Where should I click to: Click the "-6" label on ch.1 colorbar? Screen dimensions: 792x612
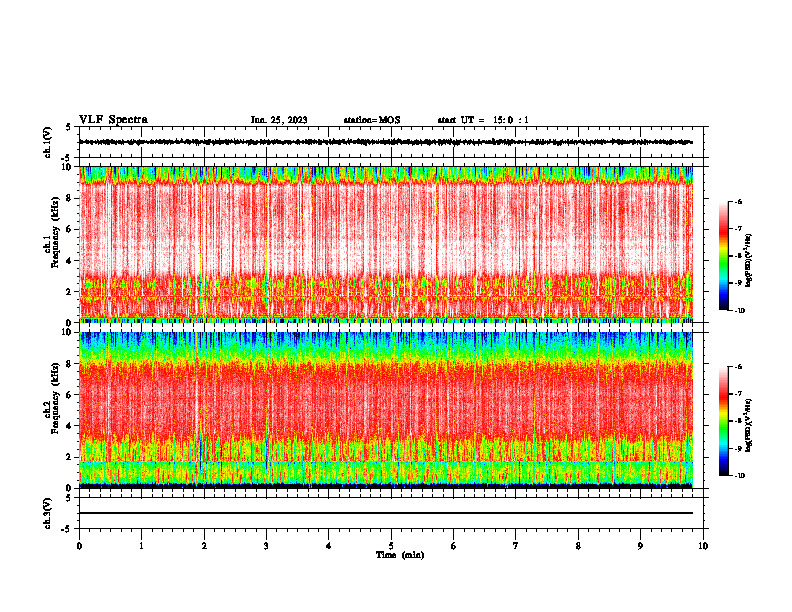pyautogui.click(x=738, y=201)
